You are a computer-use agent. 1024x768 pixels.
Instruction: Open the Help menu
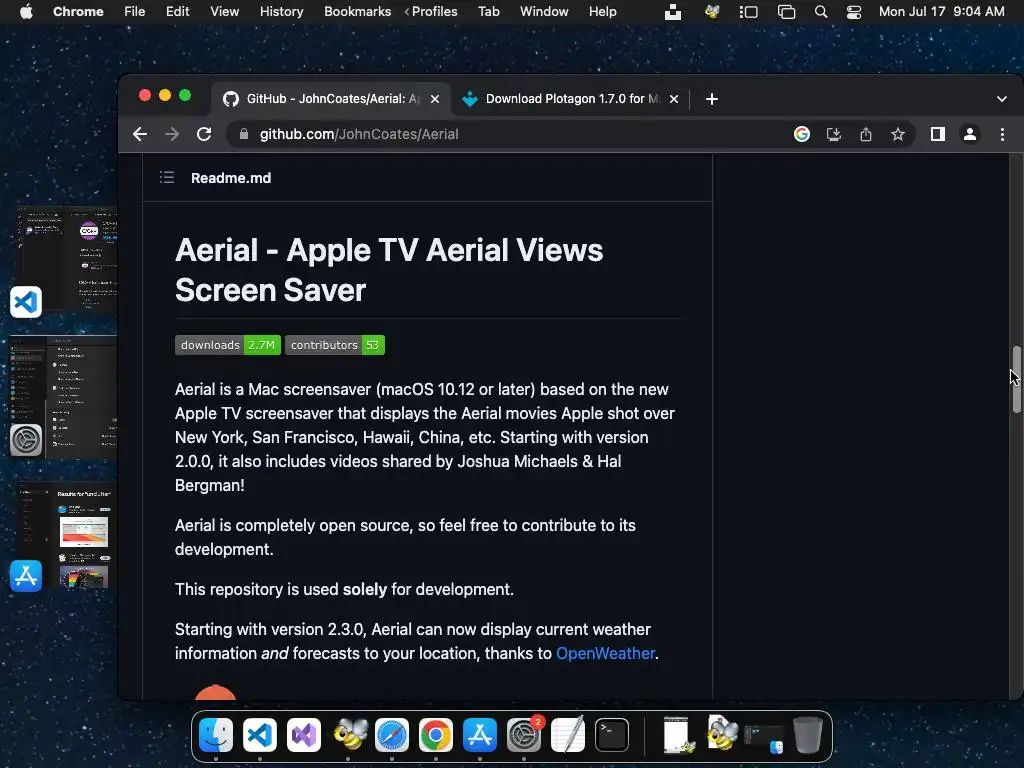(602, 11)
